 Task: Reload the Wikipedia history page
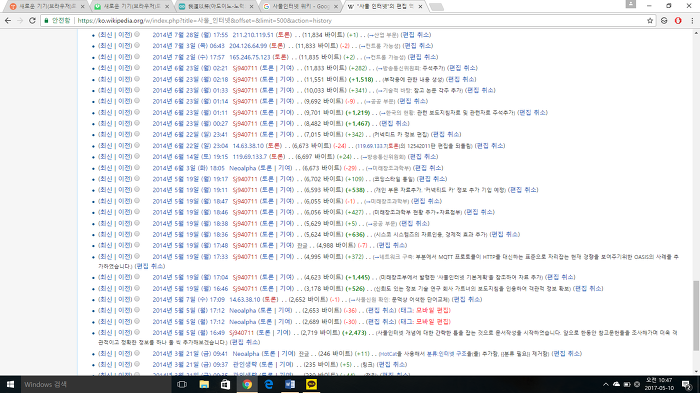click(x=32, y=21)
